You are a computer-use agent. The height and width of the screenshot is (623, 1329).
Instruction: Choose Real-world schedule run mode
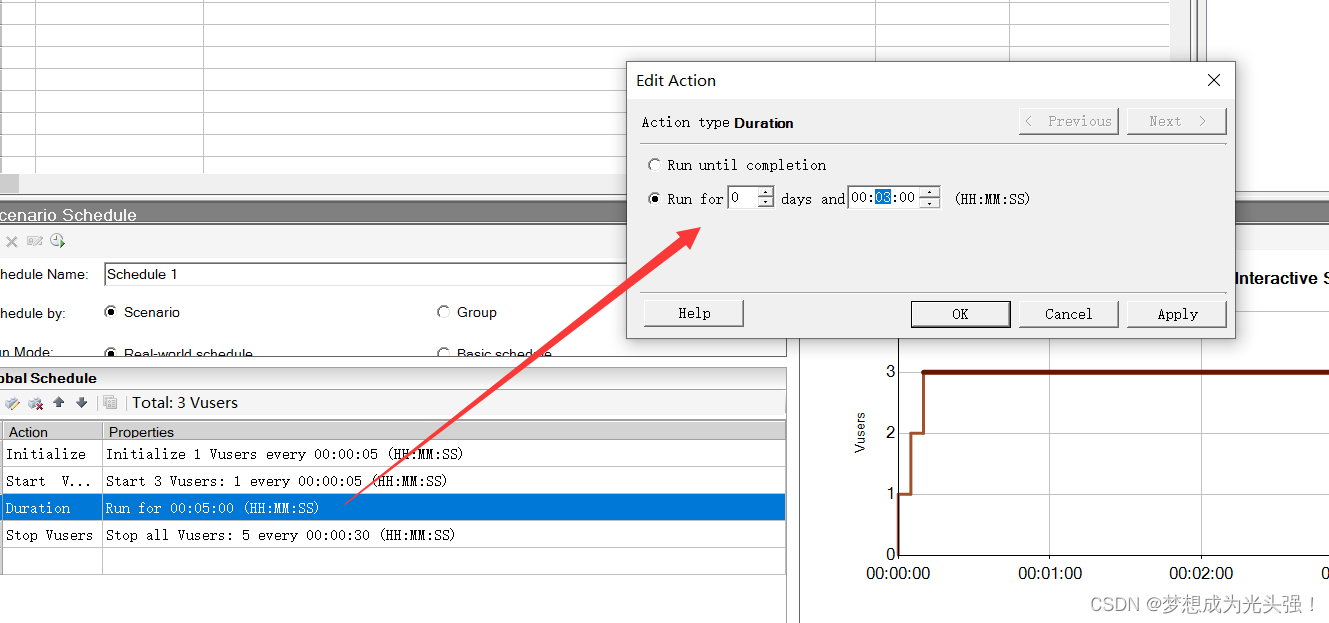[x=110, y=353]
